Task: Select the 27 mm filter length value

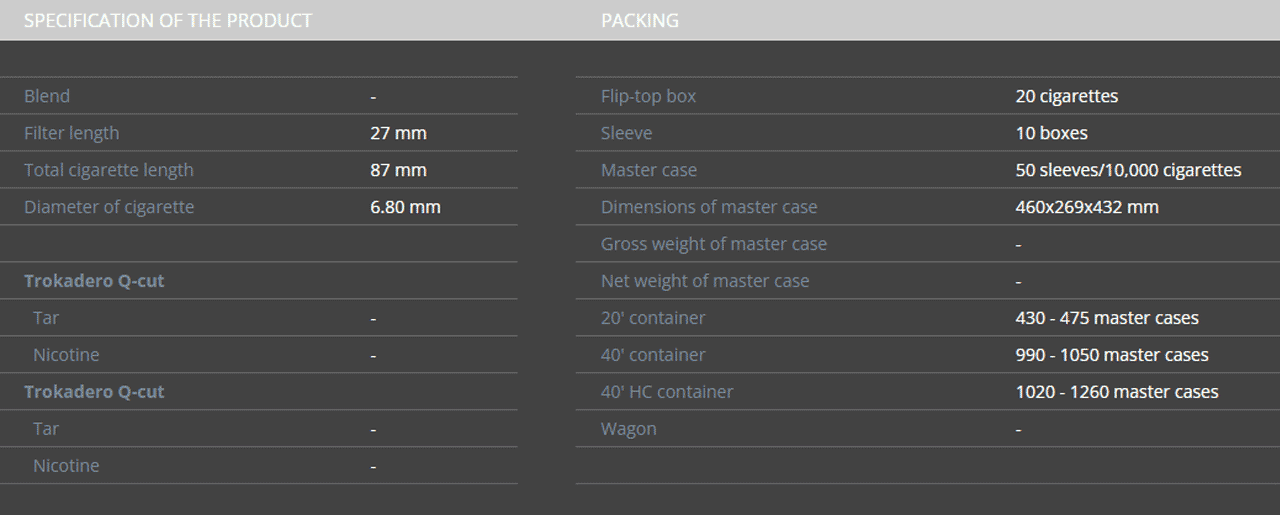Action: 398,133
